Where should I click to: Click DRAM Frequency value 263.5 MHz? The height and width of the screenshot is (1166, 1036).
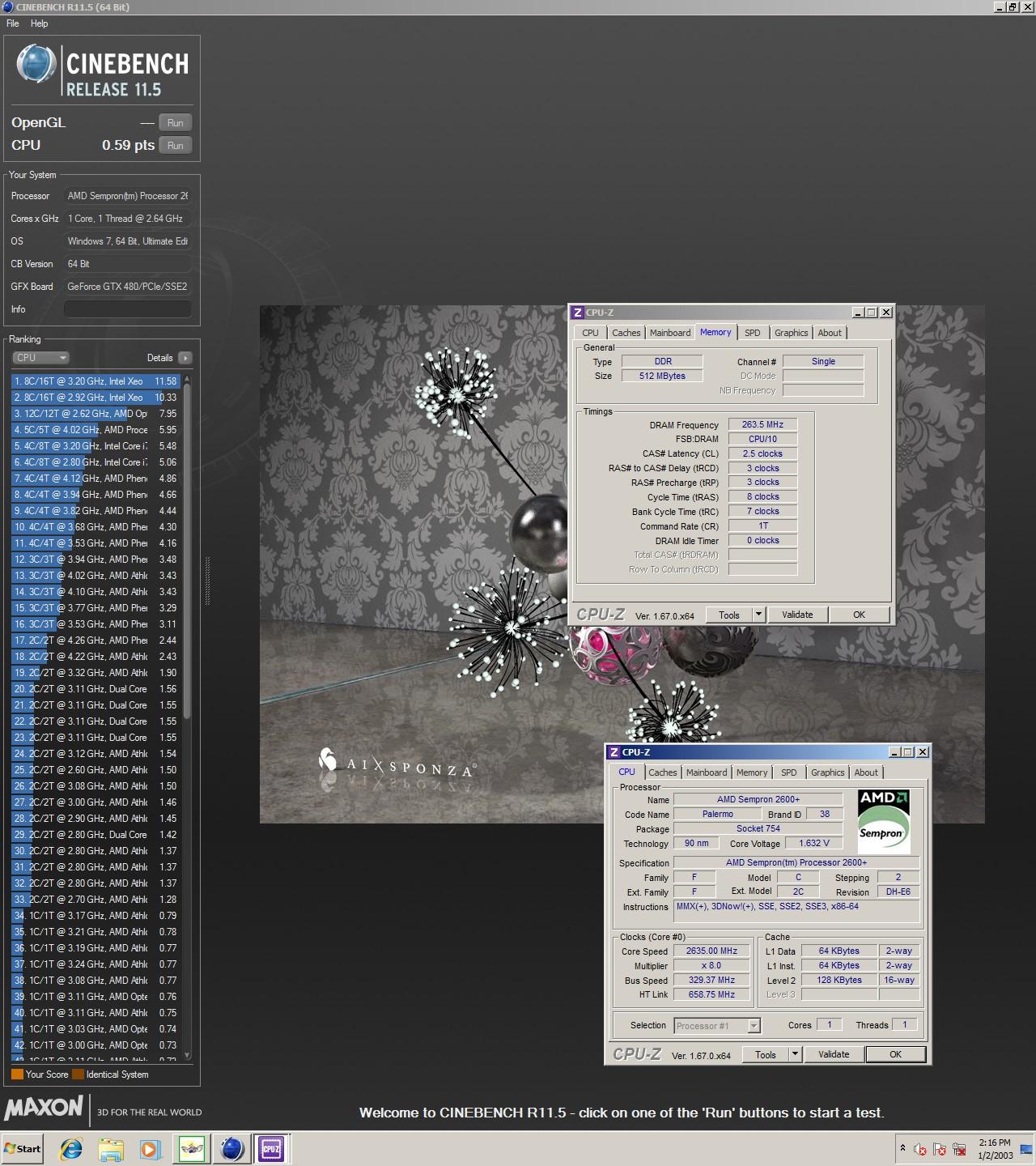pos(762,424)
